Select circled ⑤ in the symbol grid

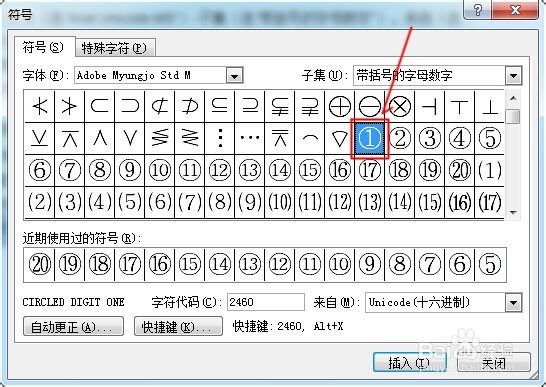tap(489, 138)
